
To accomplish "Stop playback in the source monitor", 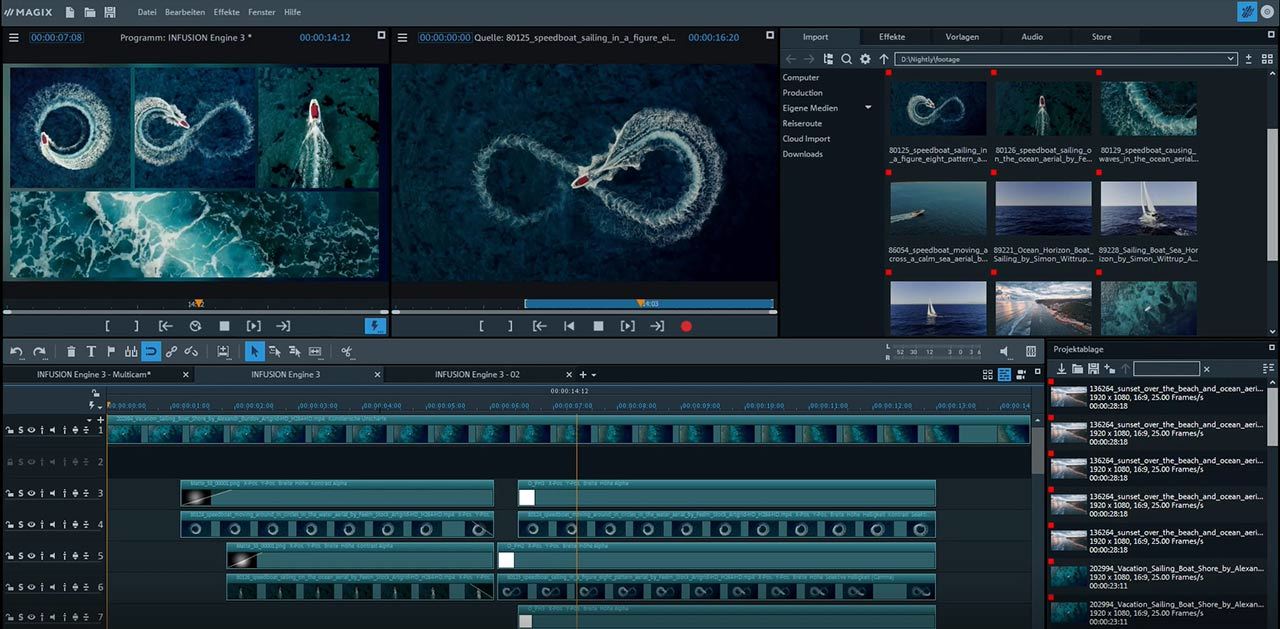I will point(598,326).
